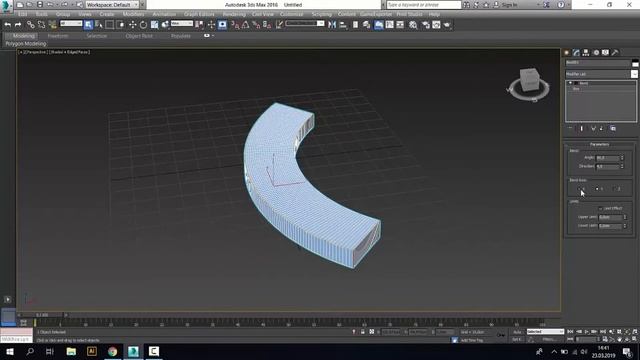Screen dimensions: 640x360
Task: Toggle the Ribbon display icon
Action: pos(378,25)
